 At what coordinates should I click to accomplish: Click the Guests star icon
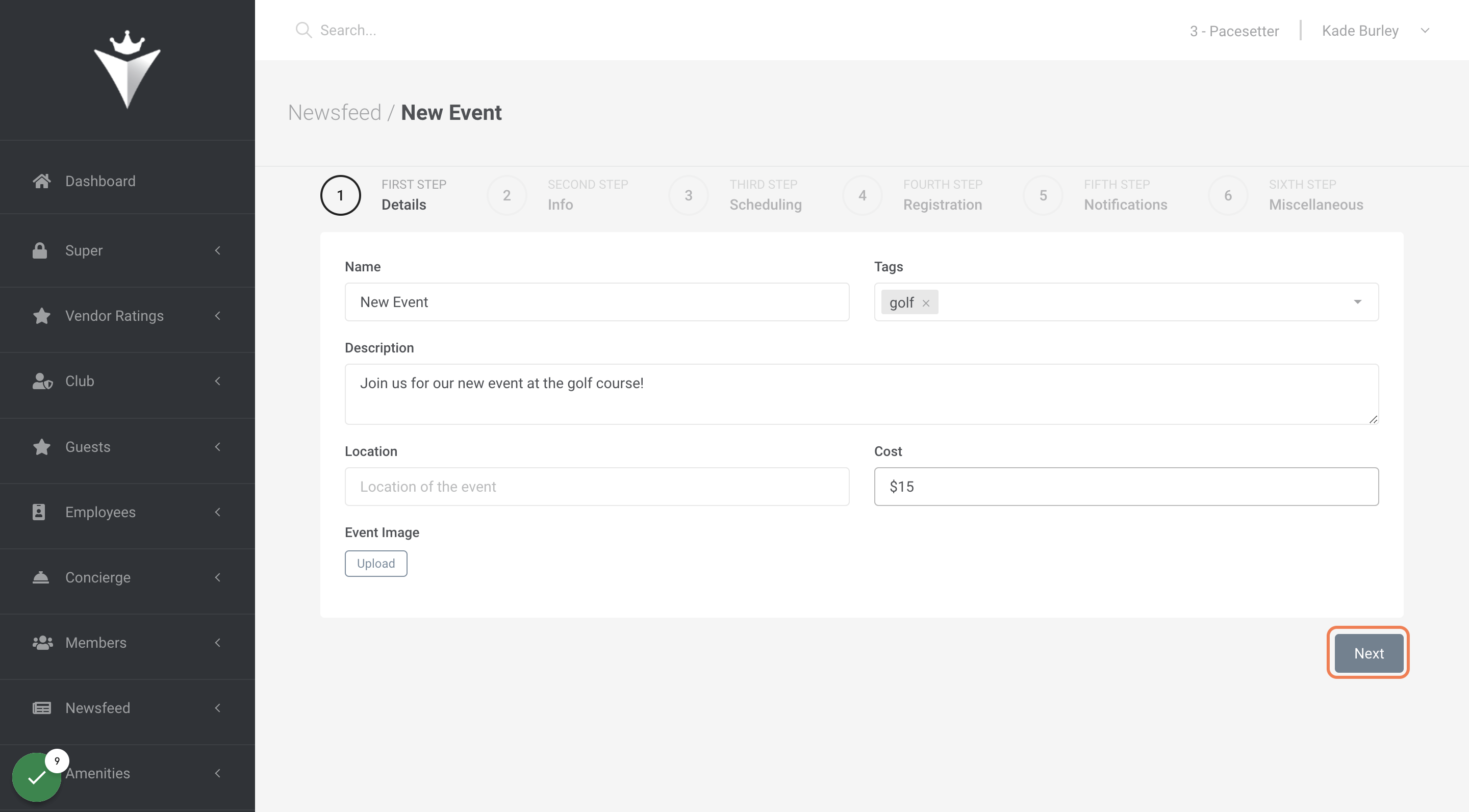42,446
